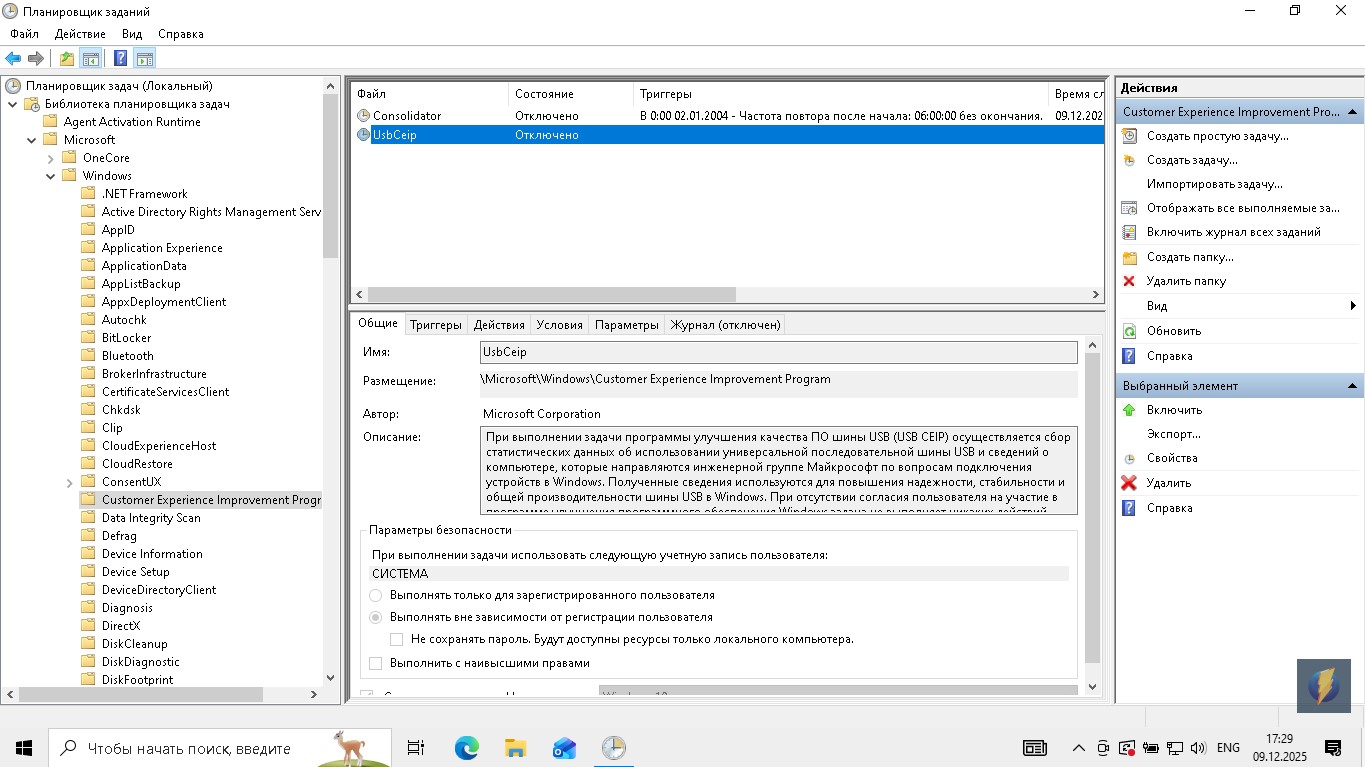Switch to the Триггеры tab

click(436, 325)
